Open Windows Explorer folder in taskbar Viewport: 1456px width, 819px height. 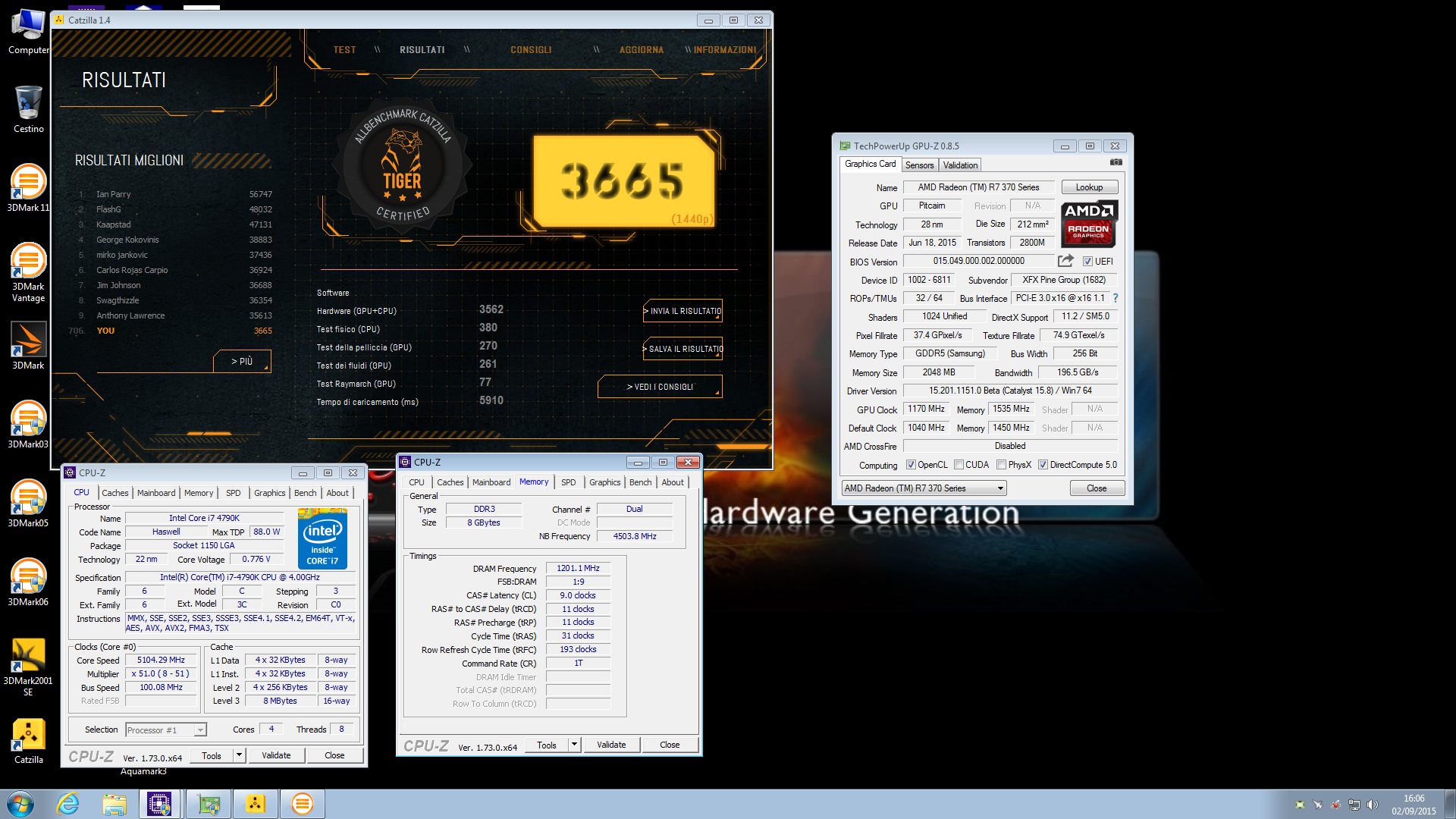[115, 804]
